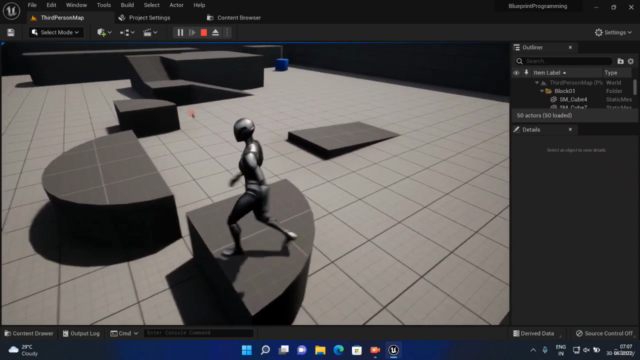Open the Derived Data menu

pyautogui.click(x=533, y=333)
